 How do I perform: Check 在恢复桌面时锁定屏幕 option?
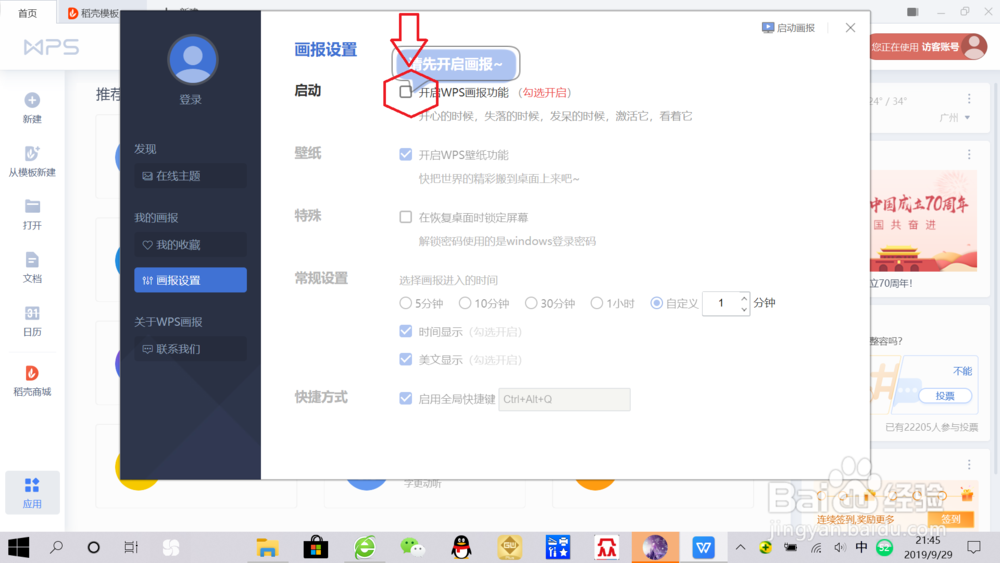point(406,217)
